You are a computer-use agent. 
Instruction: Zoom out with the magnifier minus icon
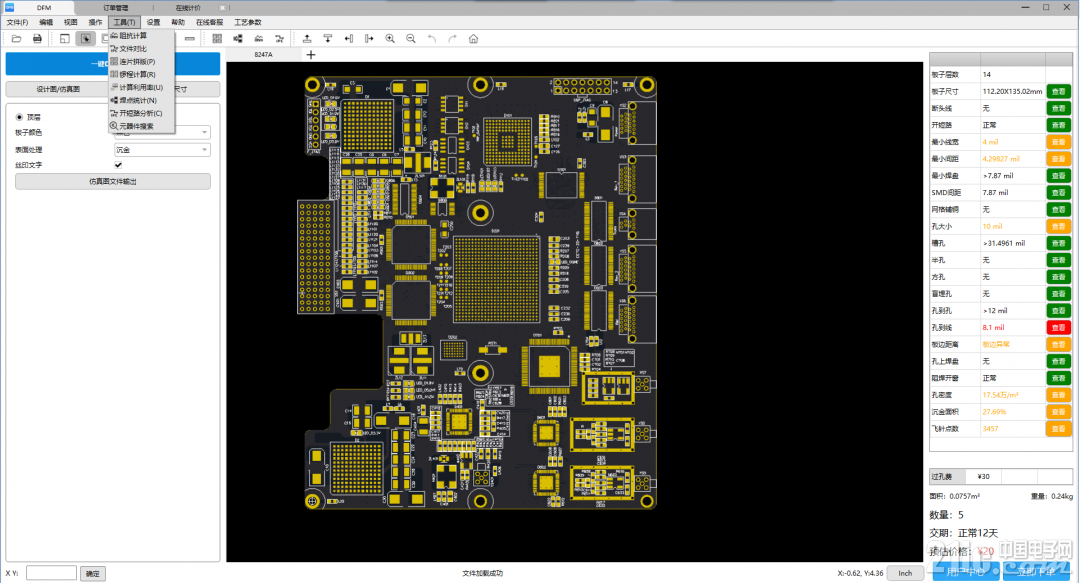411,39
